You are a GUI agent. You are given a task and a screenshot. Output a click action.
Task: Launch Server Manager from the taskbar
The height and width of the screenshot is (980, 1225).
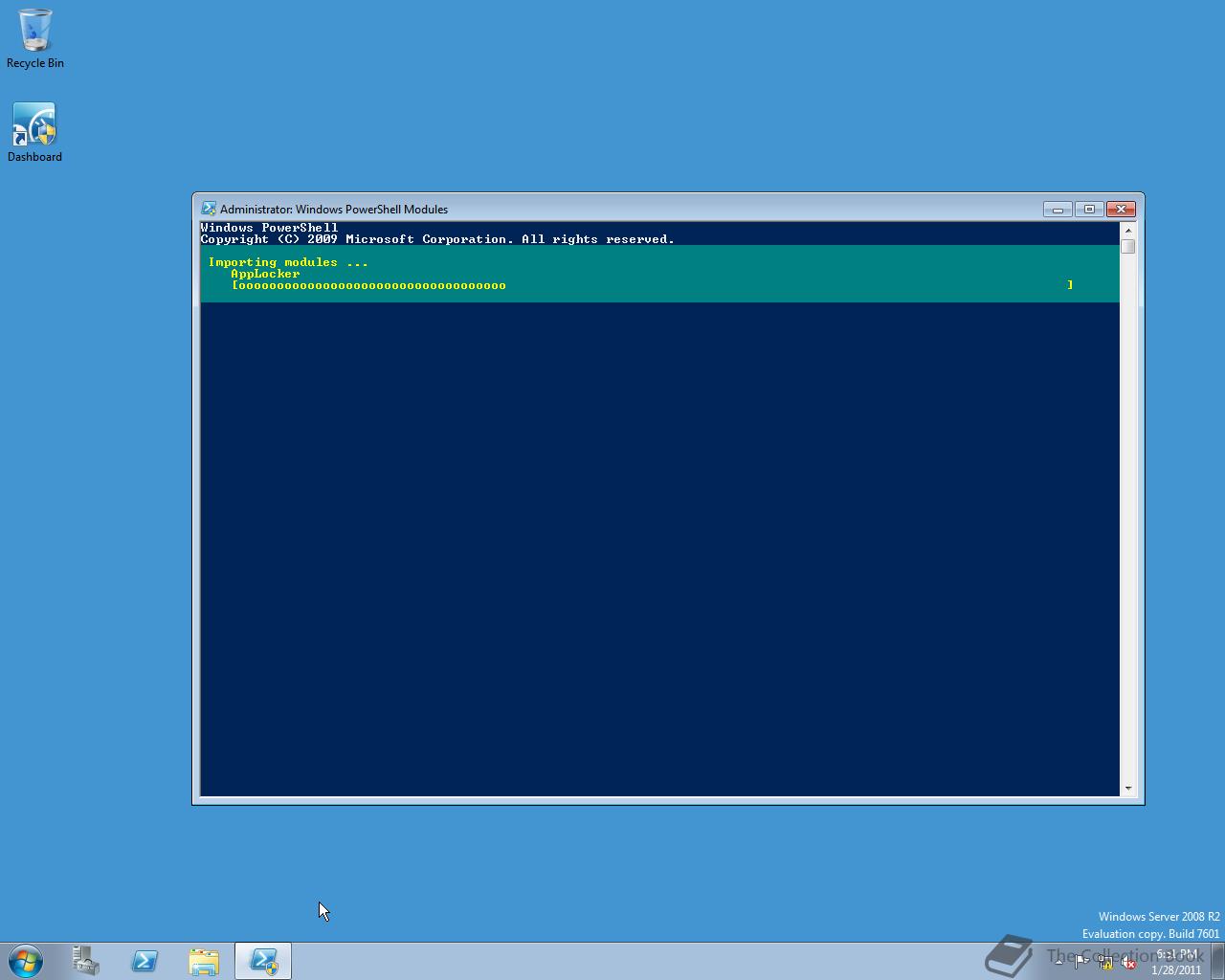point(86,961)
